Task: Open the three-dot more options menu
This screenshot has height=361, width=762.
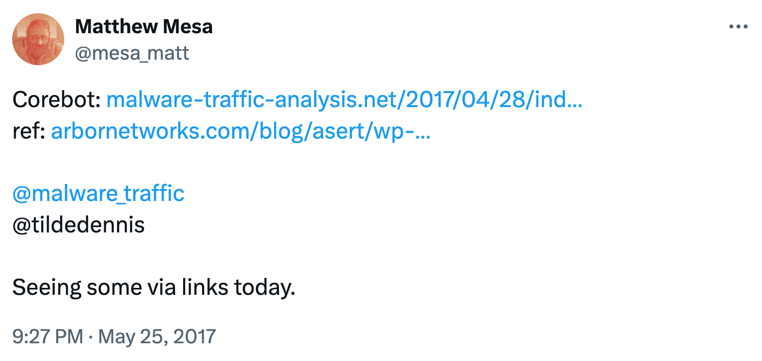Action: point(738,27)
